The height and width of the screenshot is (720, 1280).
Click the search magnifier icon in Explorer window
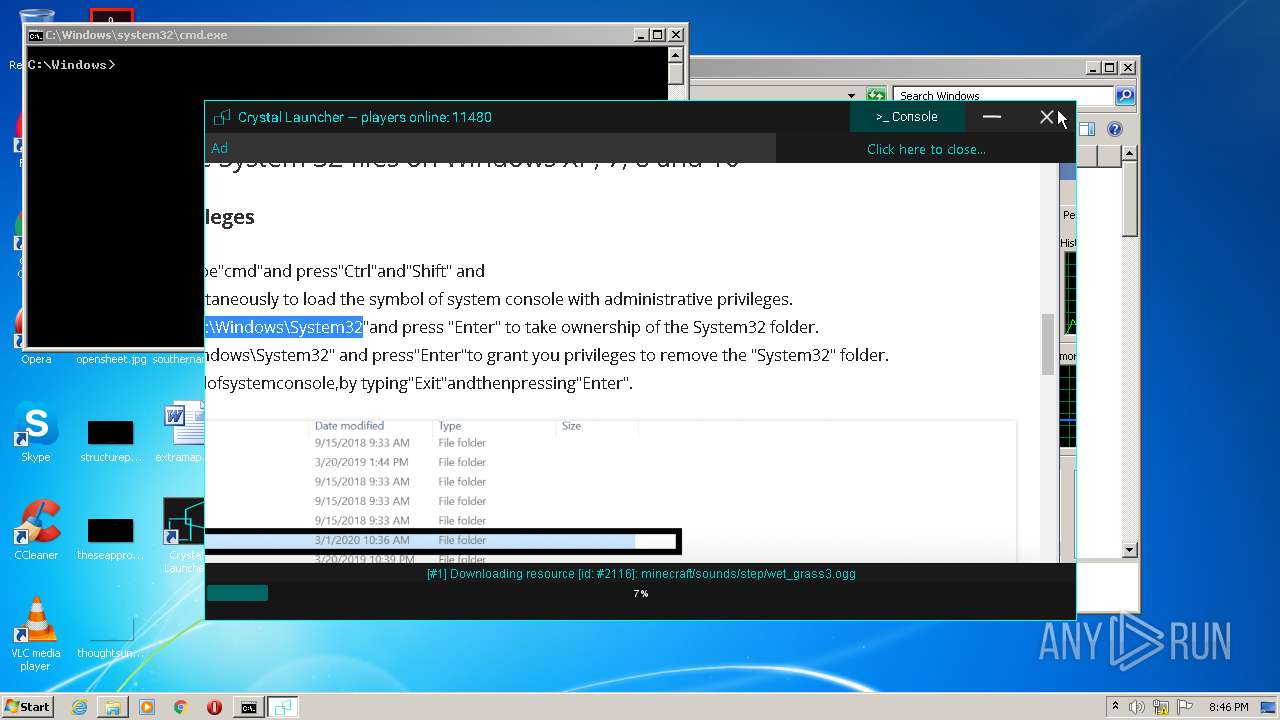(x=1124, y=96)
